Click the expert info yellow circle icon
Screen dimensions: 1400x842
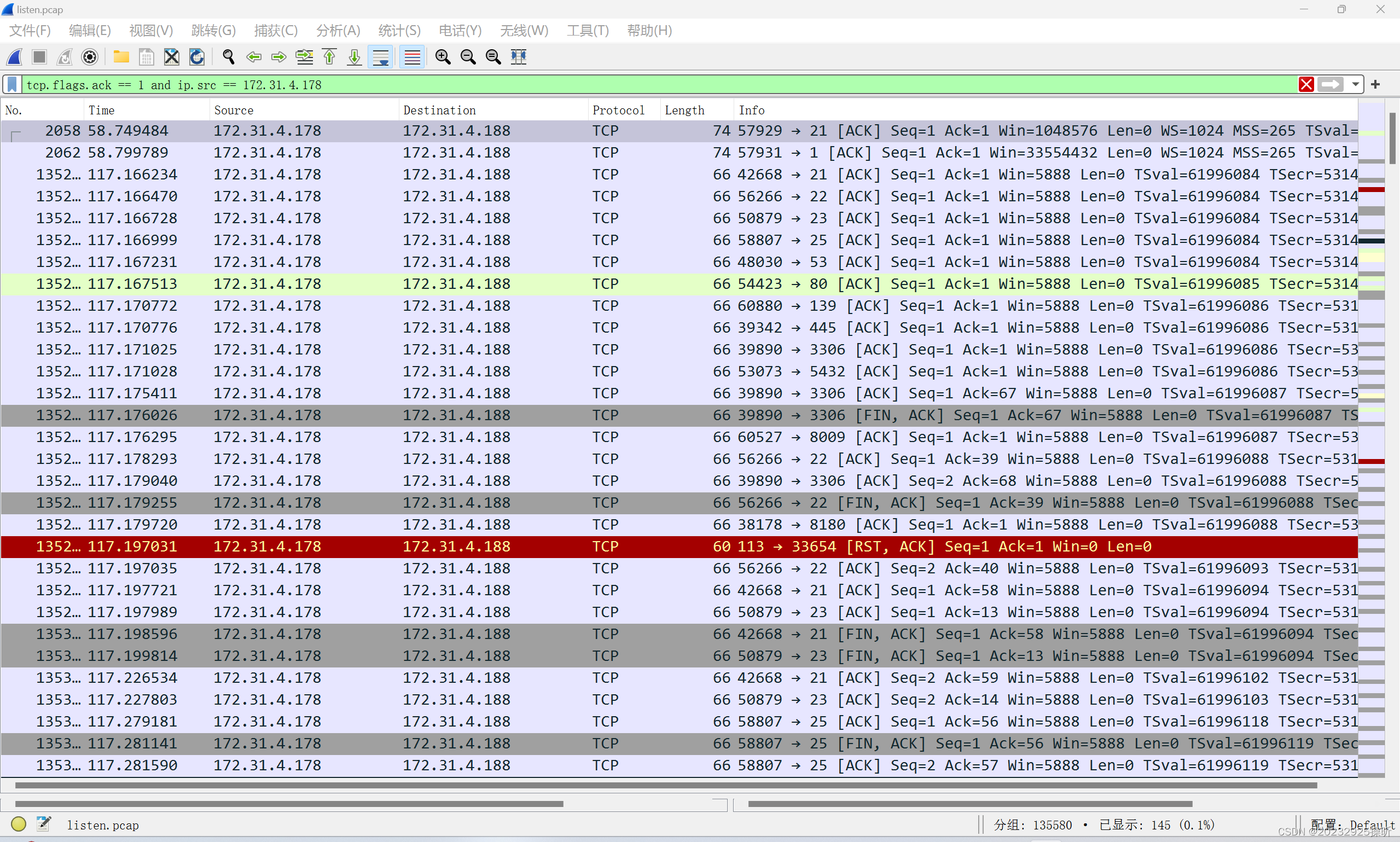click(x=18, y=824)
